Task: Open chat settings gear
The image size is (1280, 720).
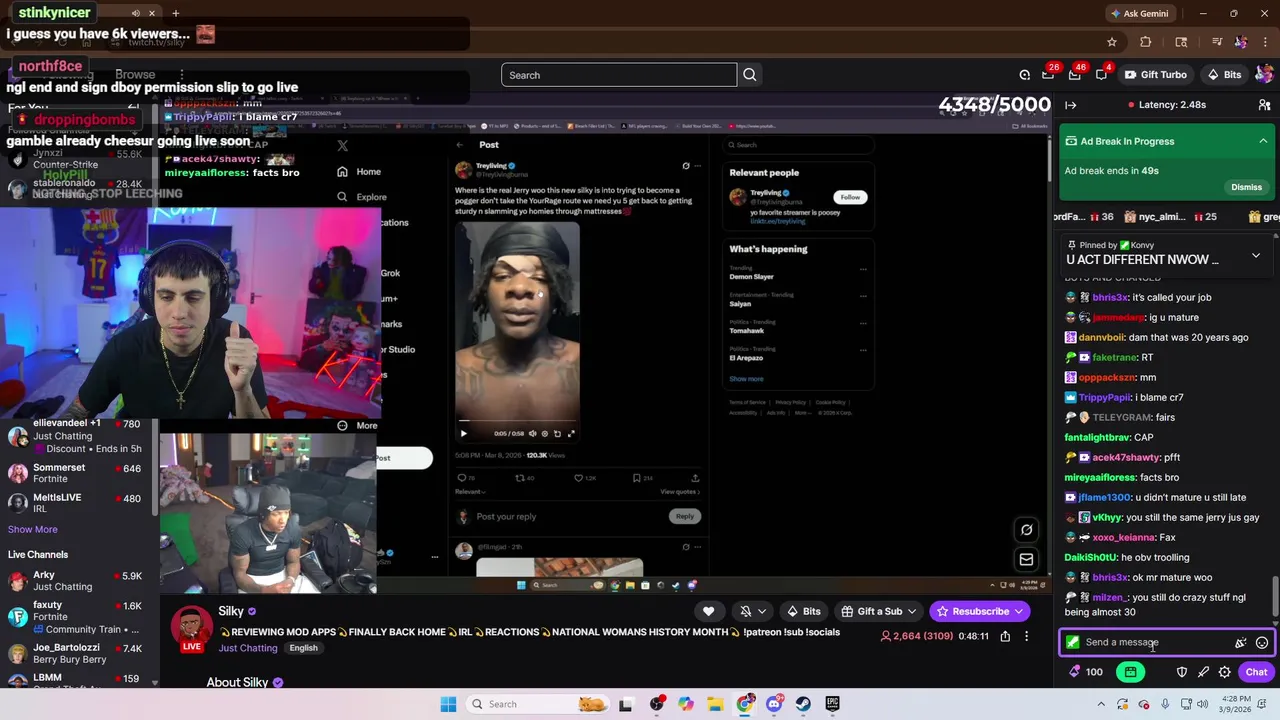Action: point(1225,672)
